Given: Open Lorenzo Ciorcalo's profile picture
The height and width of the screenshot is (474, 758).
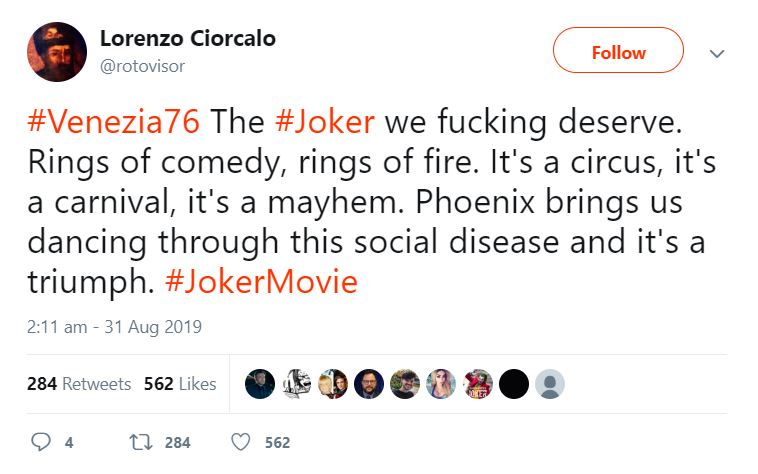Looking at the screenshot, I should pyautogui.click(x=57, y=52).
